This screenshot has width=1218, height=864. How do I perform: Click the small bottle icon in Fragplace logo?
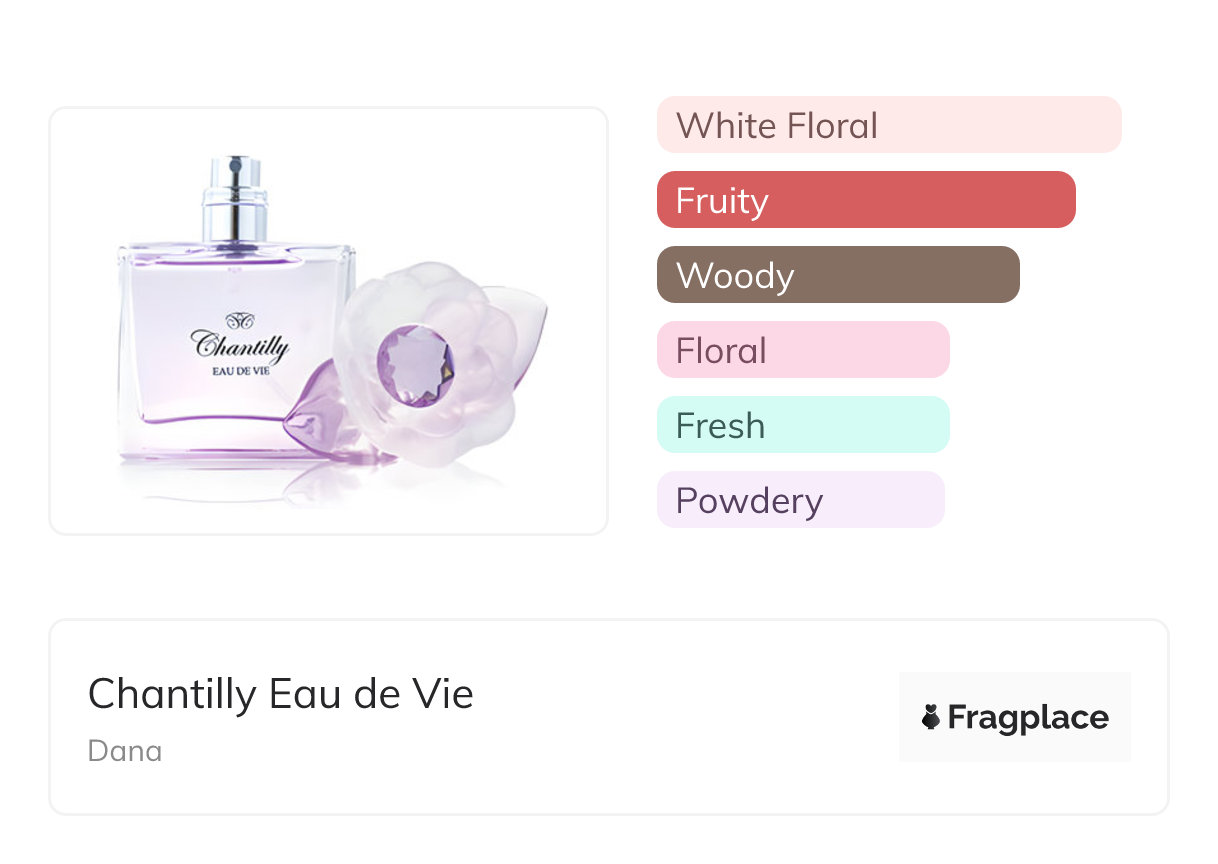click(931, 717)
